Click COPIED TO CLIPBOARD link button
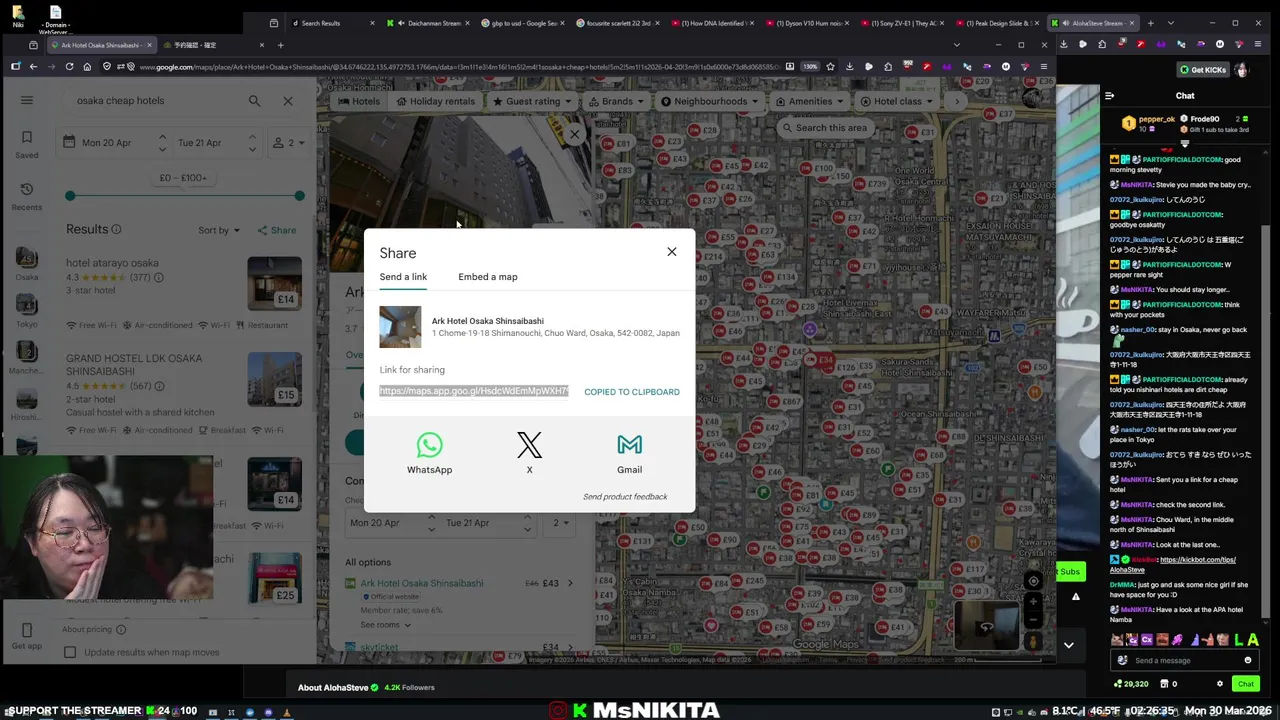Screen dimensions: 1280x720 point(632,392)
